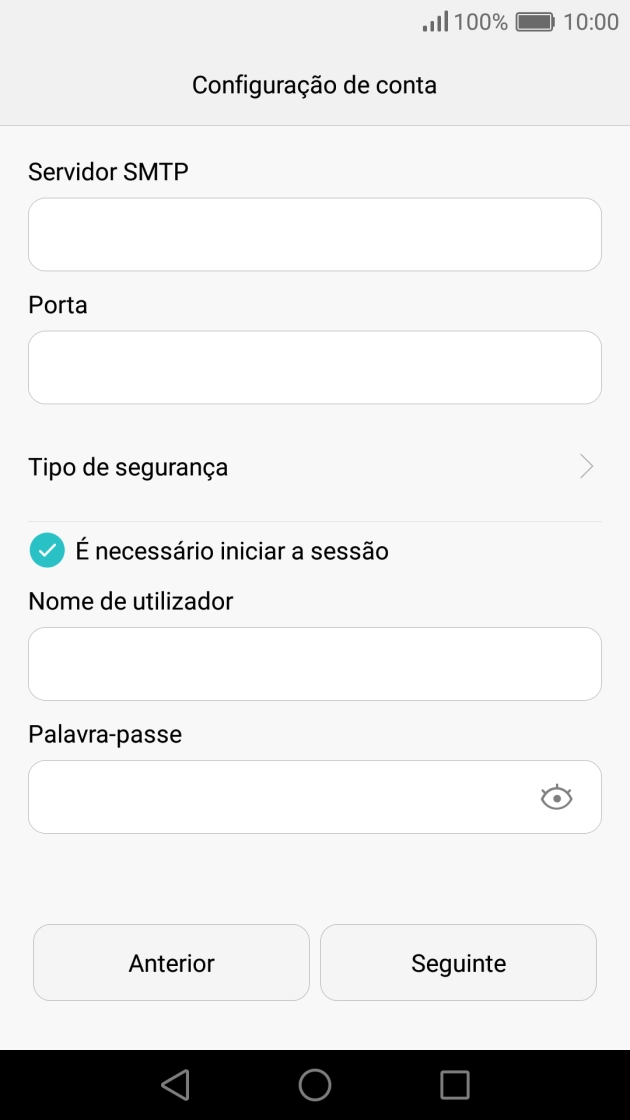Expand 'Tipo de segurança' options
This screenshot has width=630, height=1120.
click(x=315, y=467)
